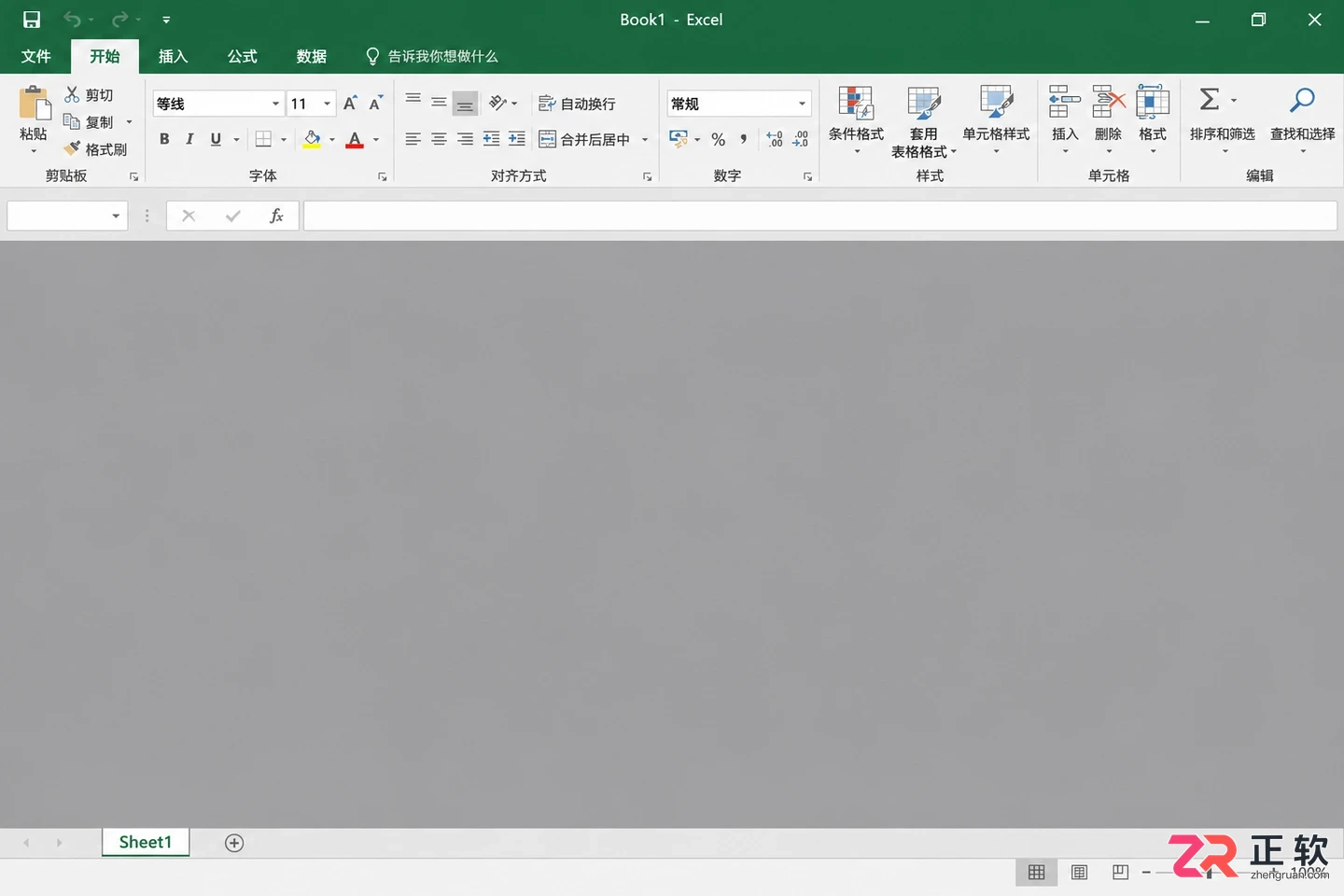
Task: Toggle top align icon
Action: tap(413, 101)
